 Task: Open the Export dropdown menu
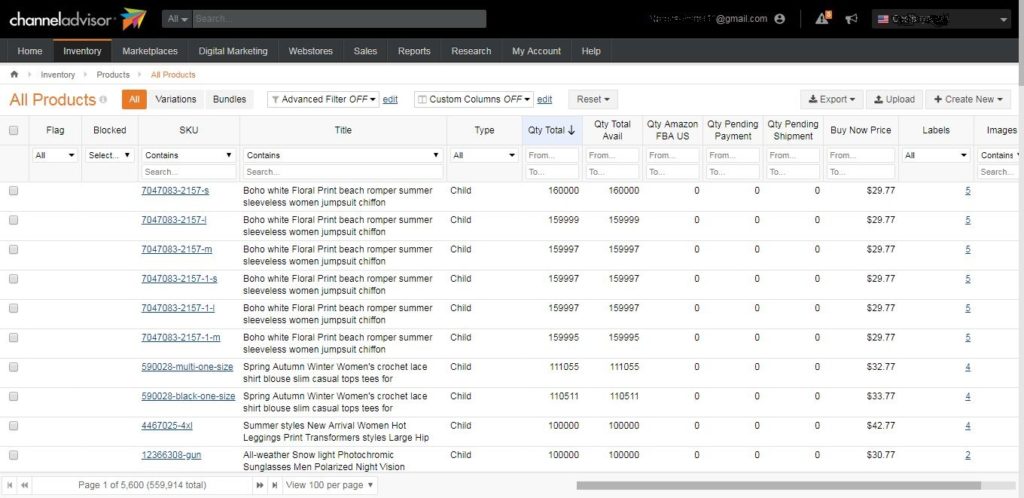[x=833, y=100]
